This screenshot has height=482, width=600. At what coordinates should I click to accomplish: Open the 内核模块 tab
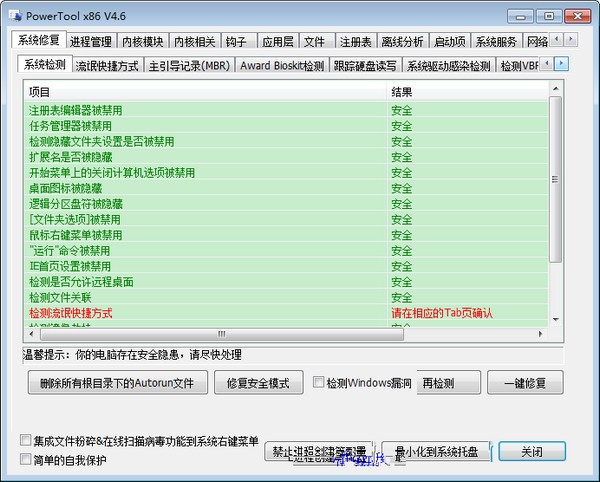143,41
